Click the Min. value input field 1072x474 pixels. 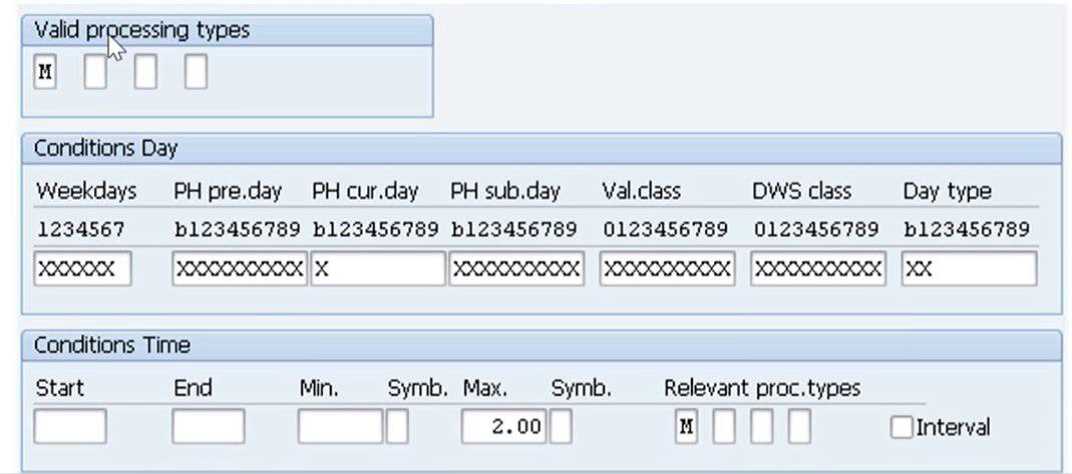click(340, 427)
